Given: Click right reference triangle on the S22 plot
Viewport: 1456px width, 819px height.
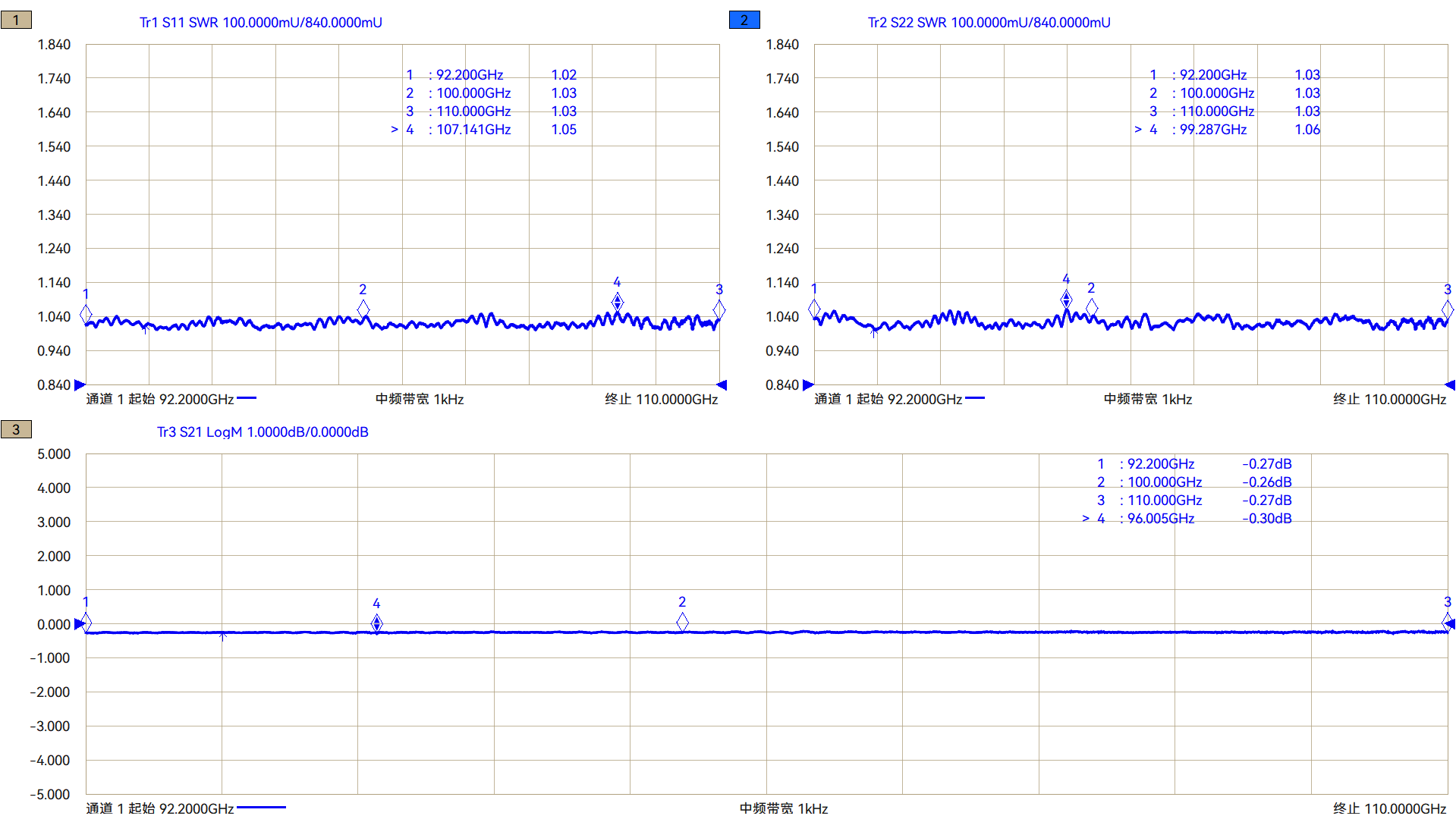Looking at the screenshot, I should (1450, 385).
